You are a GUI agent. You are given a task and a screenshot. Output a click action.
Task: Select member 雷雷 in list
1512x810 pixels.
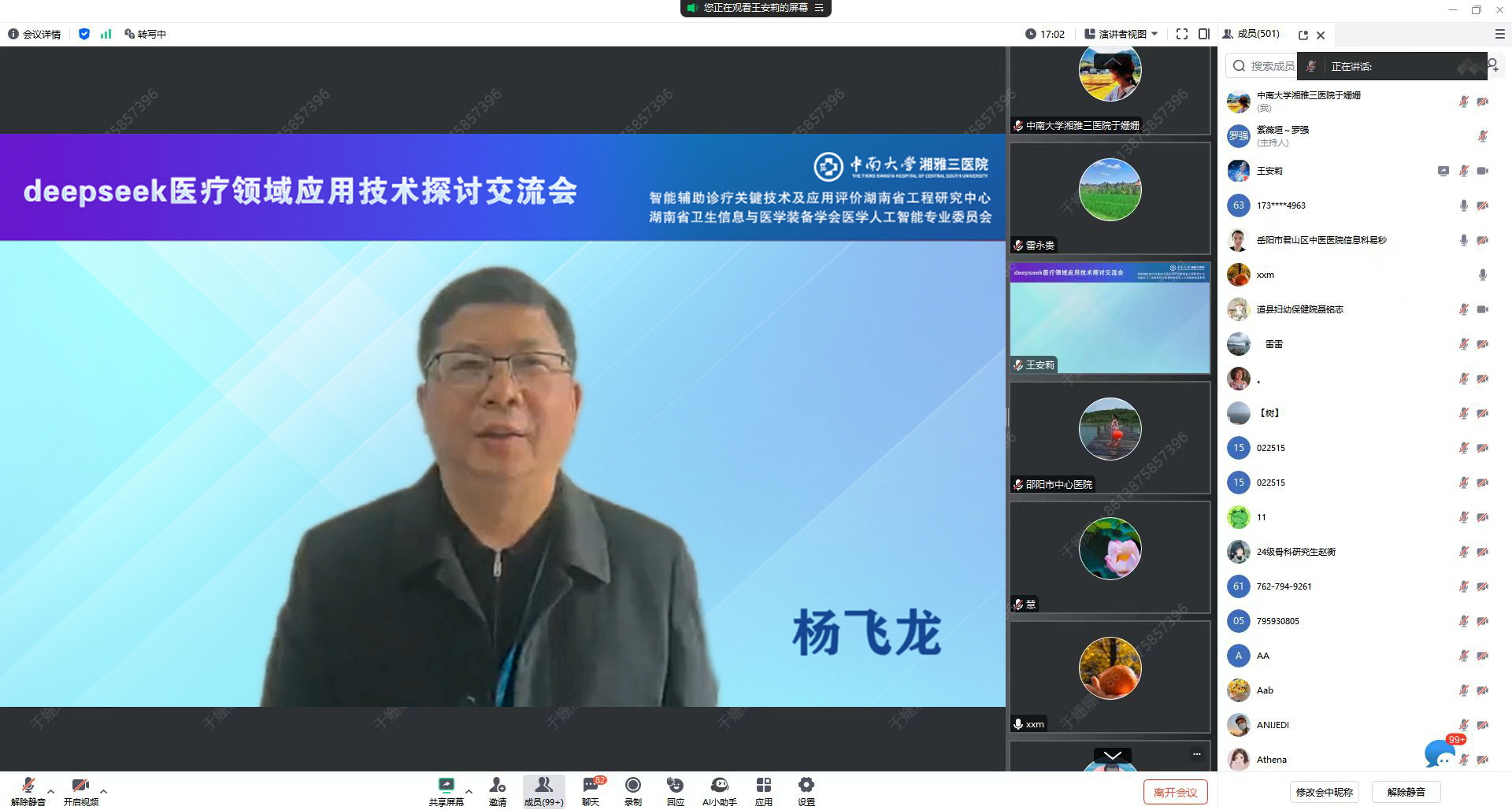tap(1364, 344)
